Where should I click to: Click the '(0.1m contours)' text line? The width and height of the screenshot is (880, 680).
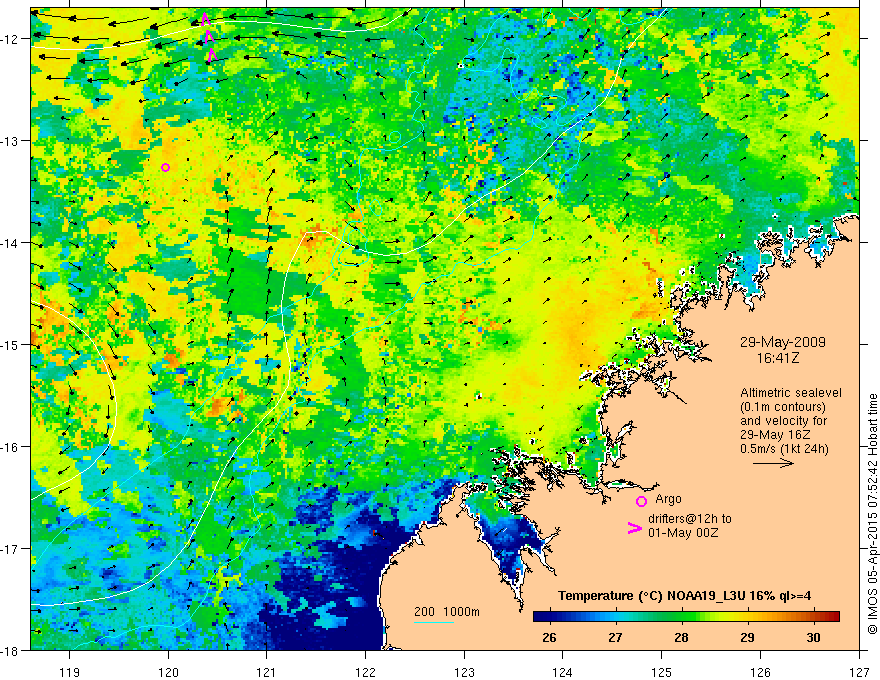(x=782, y=407)
